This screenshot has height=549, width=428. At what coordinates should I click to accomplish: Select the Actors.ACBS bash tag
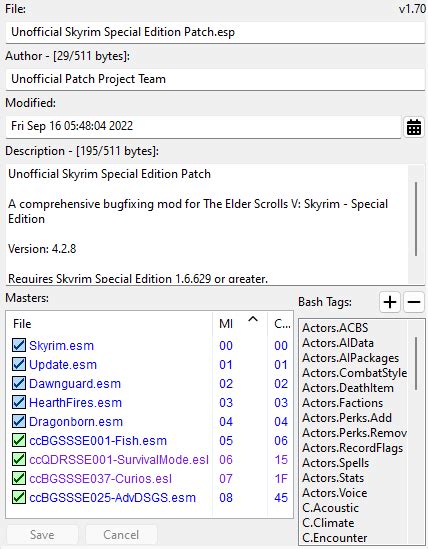335,328
